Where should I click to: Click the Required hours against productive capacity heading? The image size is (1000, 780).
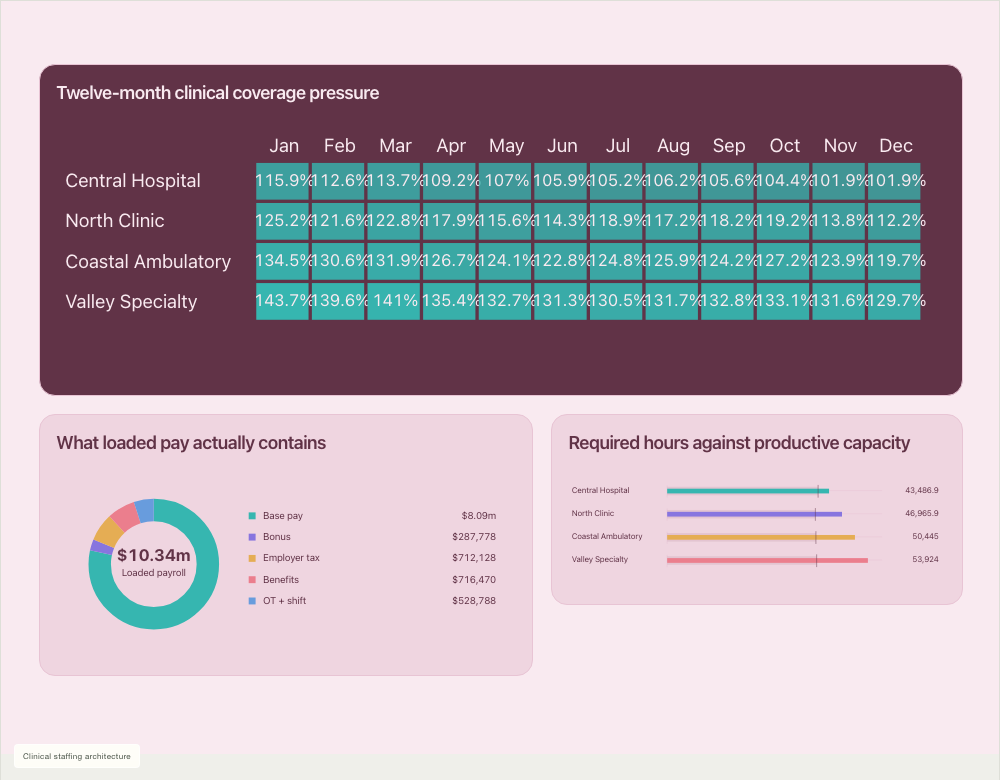[739, 443]
